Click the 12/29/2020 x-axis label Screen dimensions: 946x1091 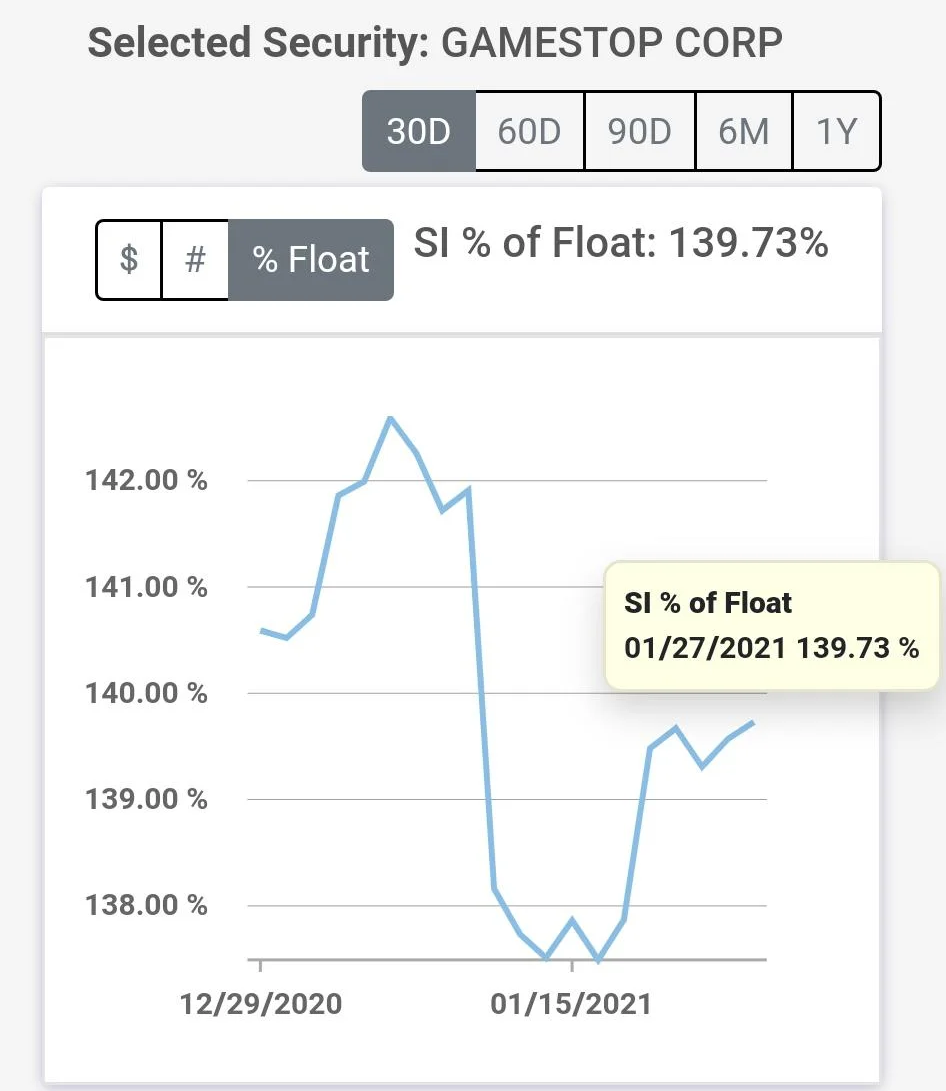click(x=261, y=1003)
